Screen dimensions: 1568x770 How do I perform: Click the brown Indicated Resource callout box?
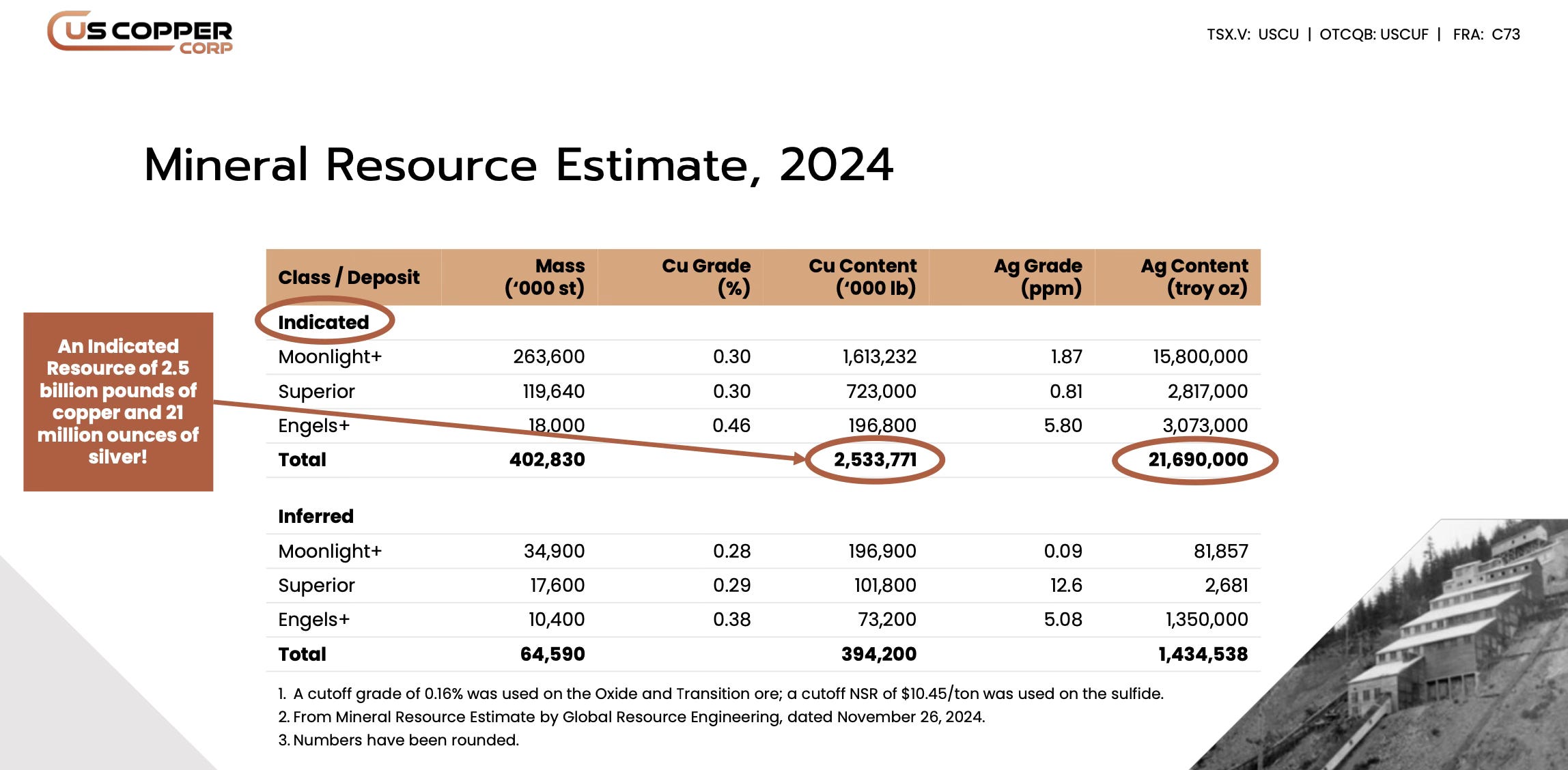tap(118, 401)
